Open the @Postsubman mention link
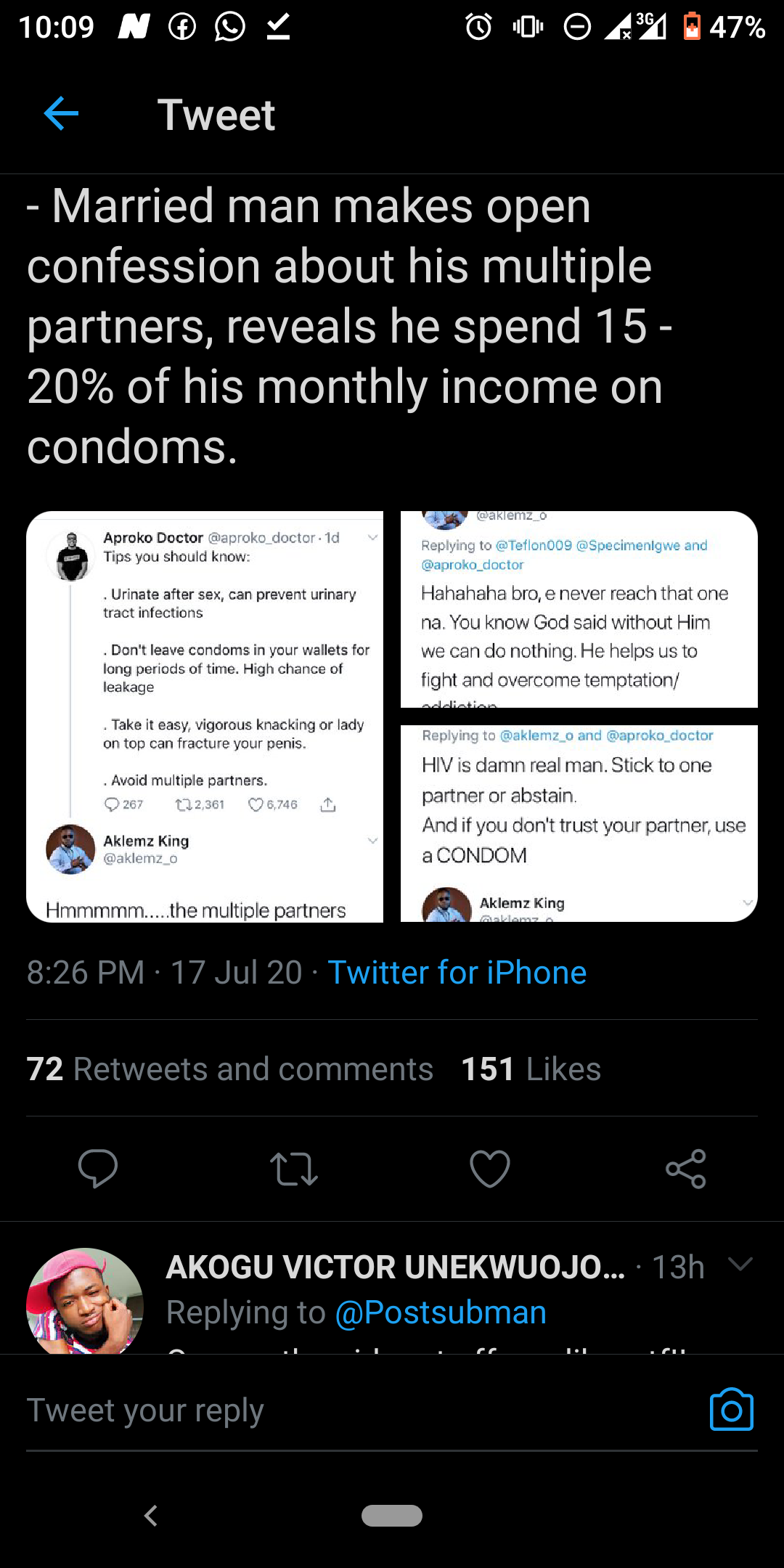784x1568 pixels. 441,1312
